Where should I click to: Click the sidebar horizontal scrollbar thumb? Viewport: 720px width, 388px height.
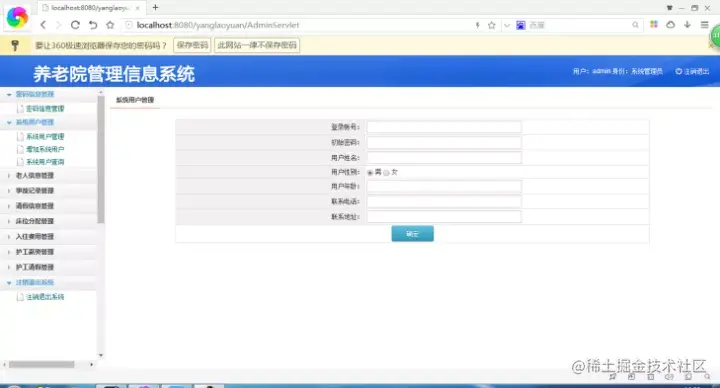pyautogui.click(x=42, y=365)
